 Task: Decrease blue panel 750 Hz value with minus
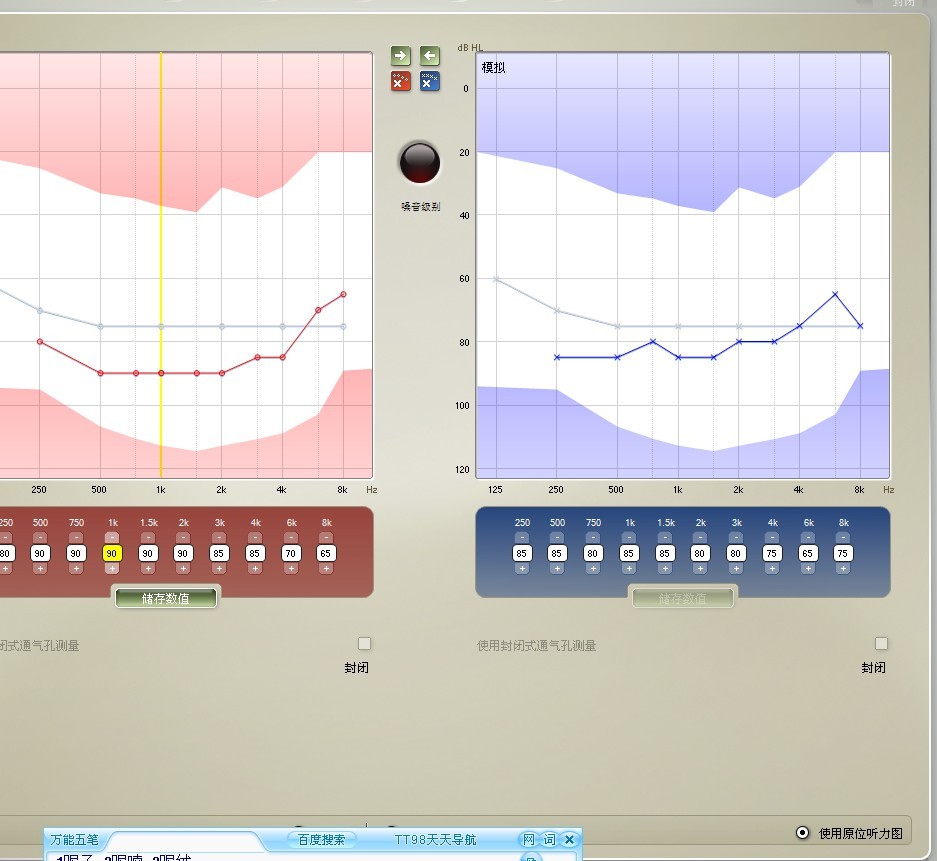tap(593, 538)
